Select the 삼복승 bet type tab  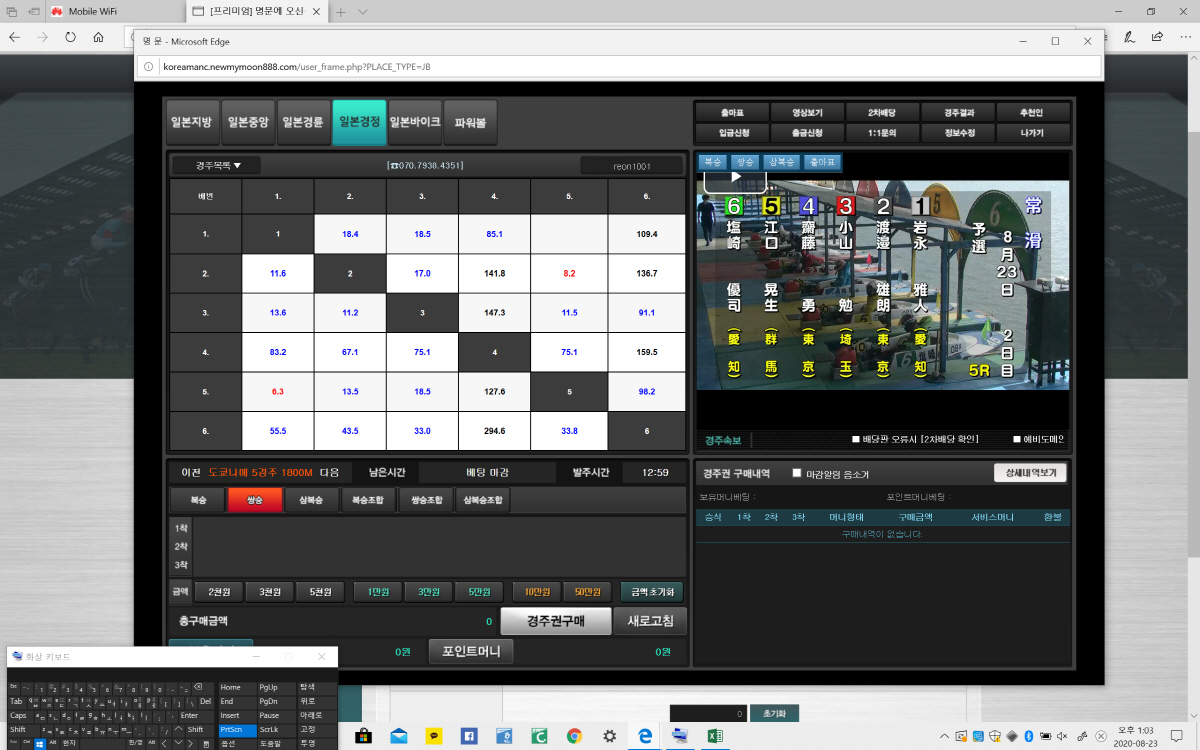(311, 500)
